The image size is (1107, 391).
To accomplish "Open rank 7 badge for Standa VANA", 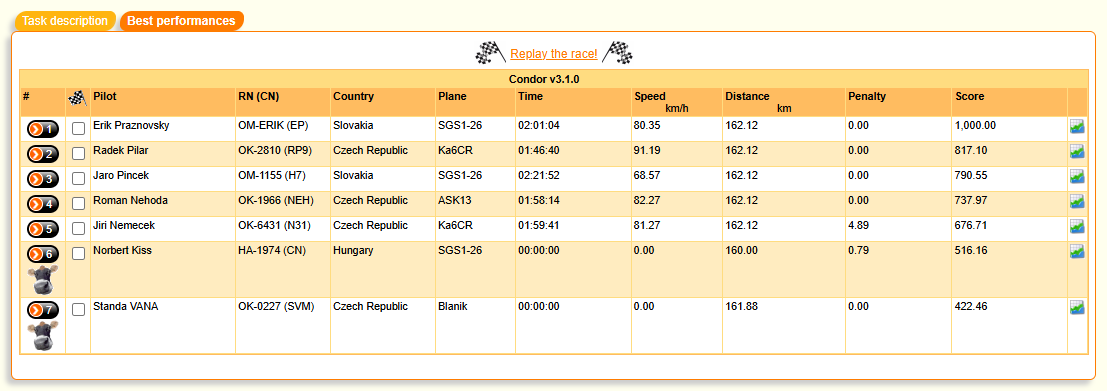I will pos(43,310).
